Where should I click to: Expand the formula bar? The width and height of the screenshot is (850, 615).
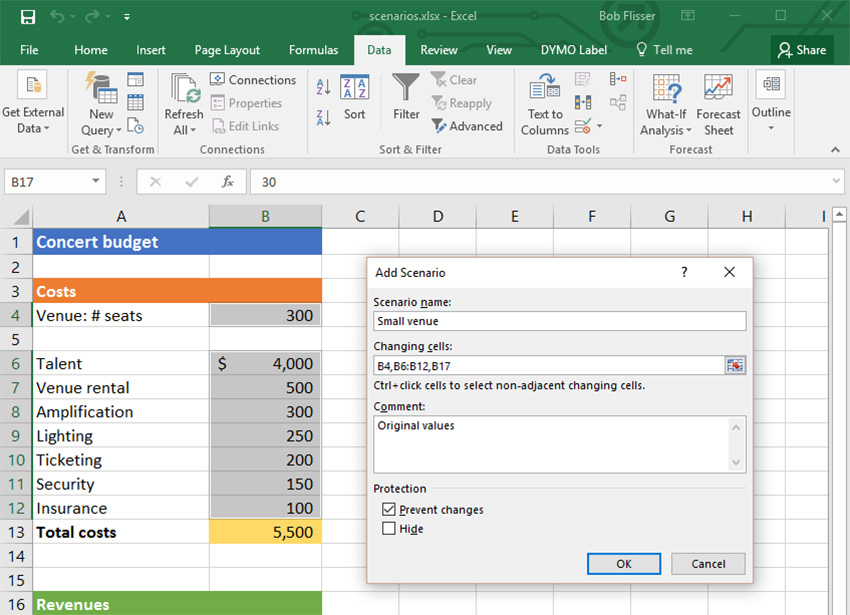[x=836, y=181]
